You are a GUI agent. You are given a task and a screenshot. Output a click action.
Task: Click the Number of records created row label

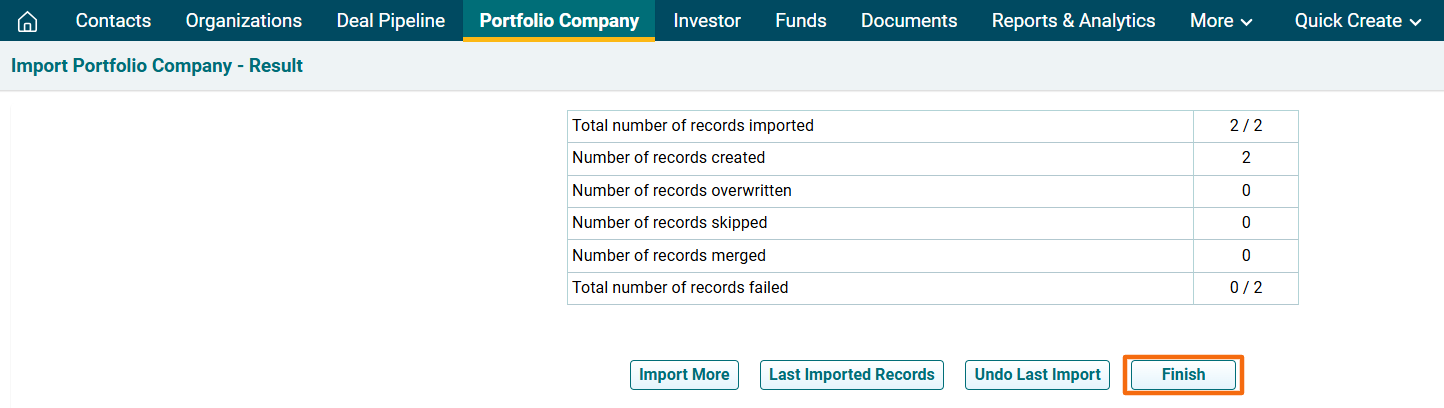tap(668, 158)
